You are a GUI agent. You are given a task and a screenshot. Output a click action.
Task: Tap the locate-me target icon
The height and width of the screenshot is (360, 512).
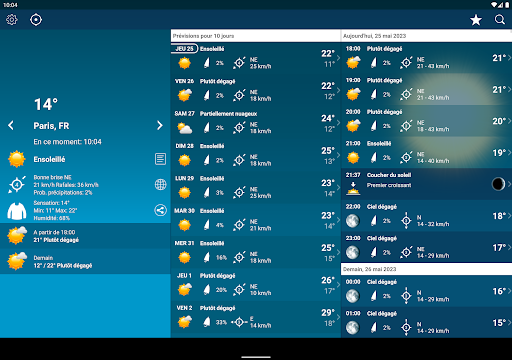point(36,20)
